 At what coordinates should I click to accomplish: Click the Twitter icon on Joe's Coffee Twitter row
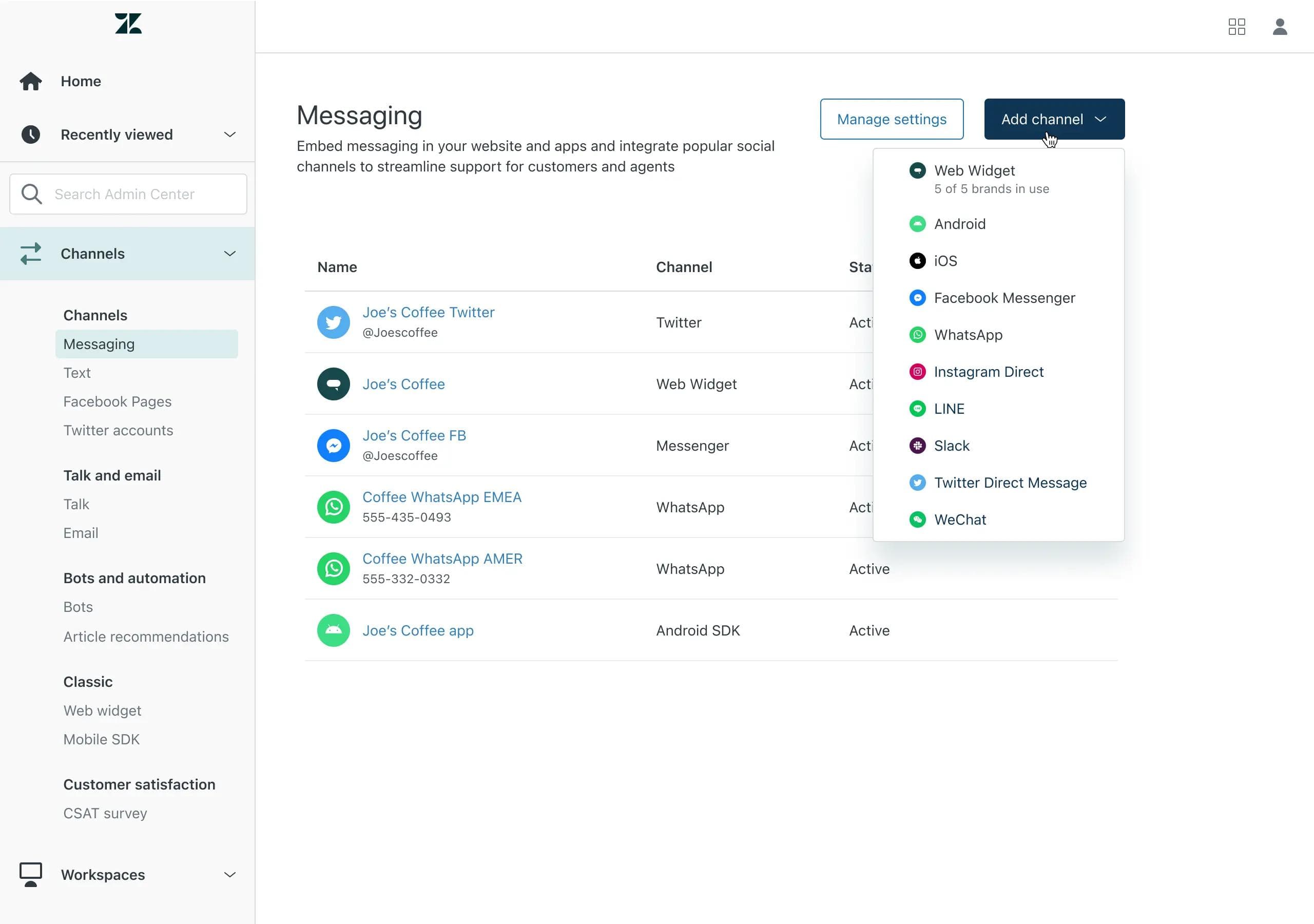[x=333, y=322]
